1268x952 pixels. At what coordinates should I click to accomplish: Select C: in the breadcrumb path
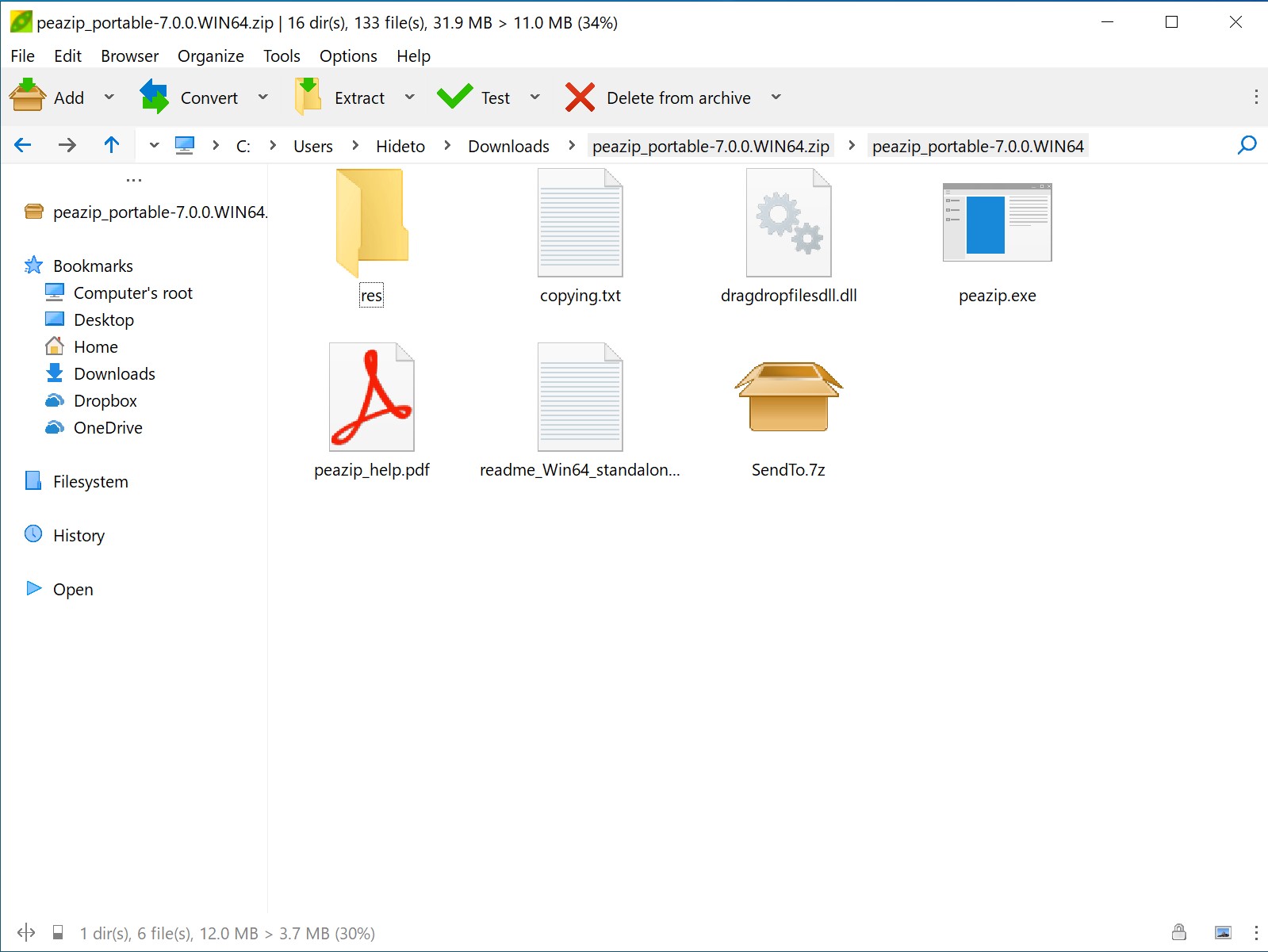[243, 146]
